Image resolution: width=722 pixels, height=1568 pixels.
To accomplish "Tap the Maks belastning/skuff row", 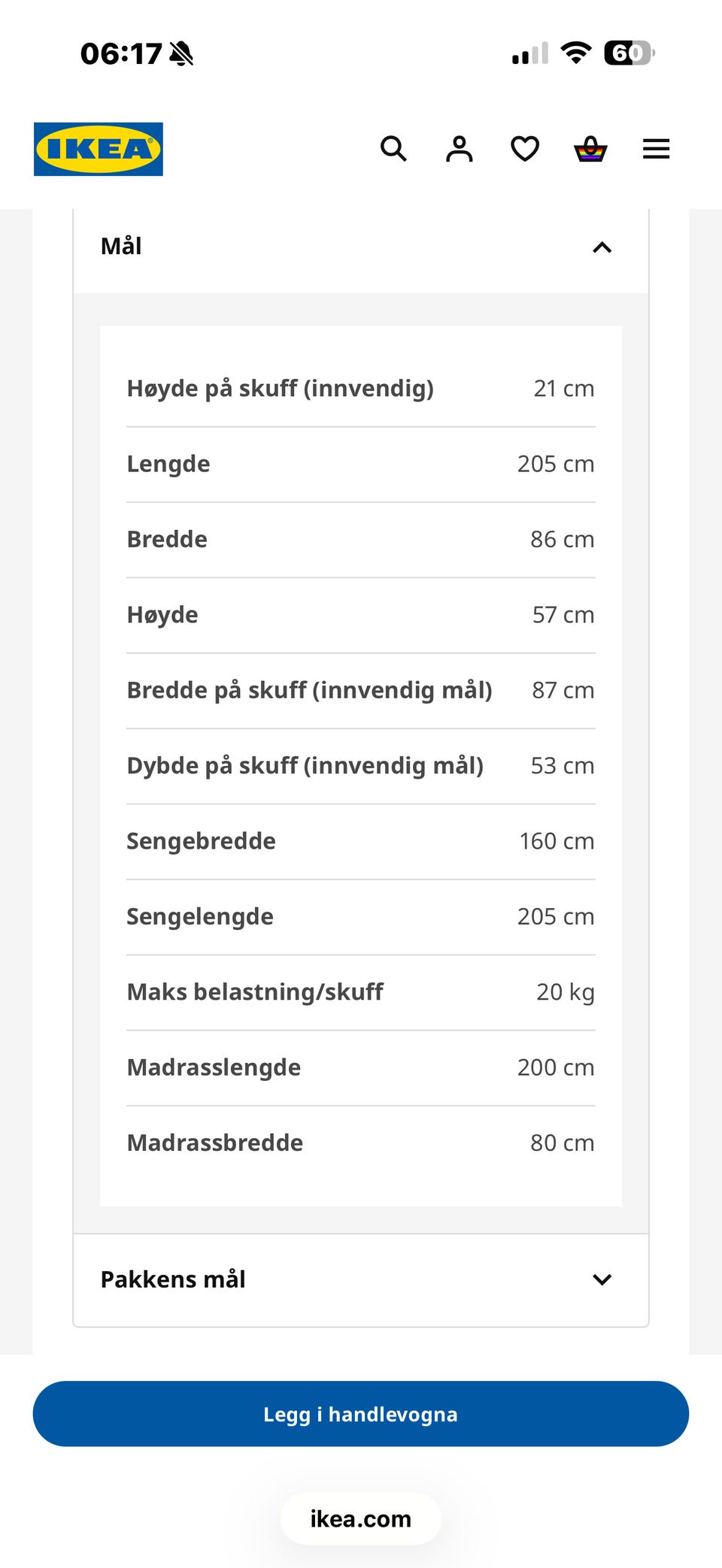I will pyautogui.click(x=361, y=992).
